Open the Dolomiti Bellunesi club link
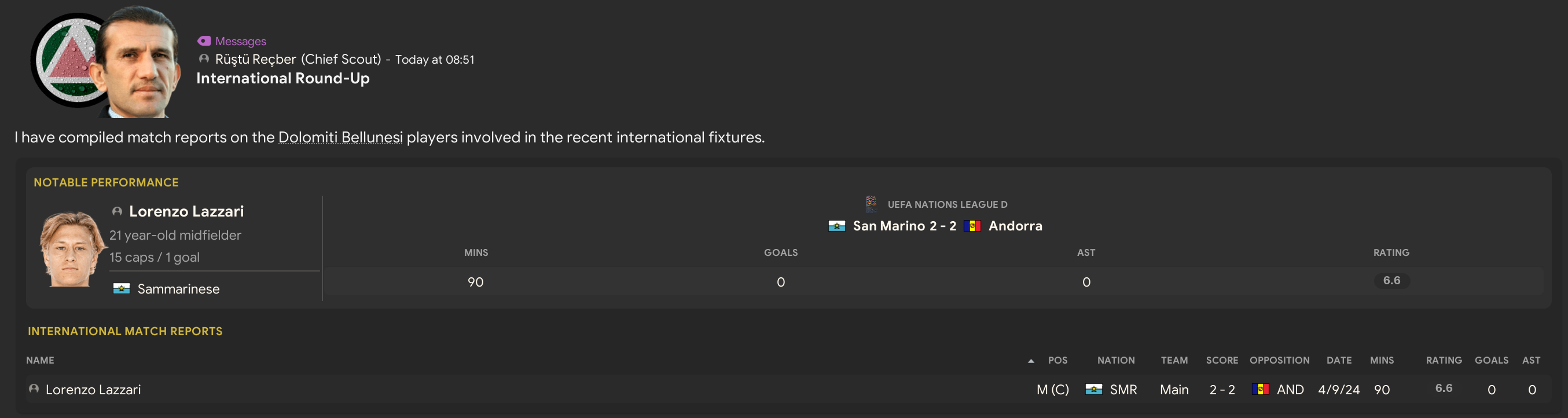This screenshot has width=1568, height=418. click(x=340, y=138)
